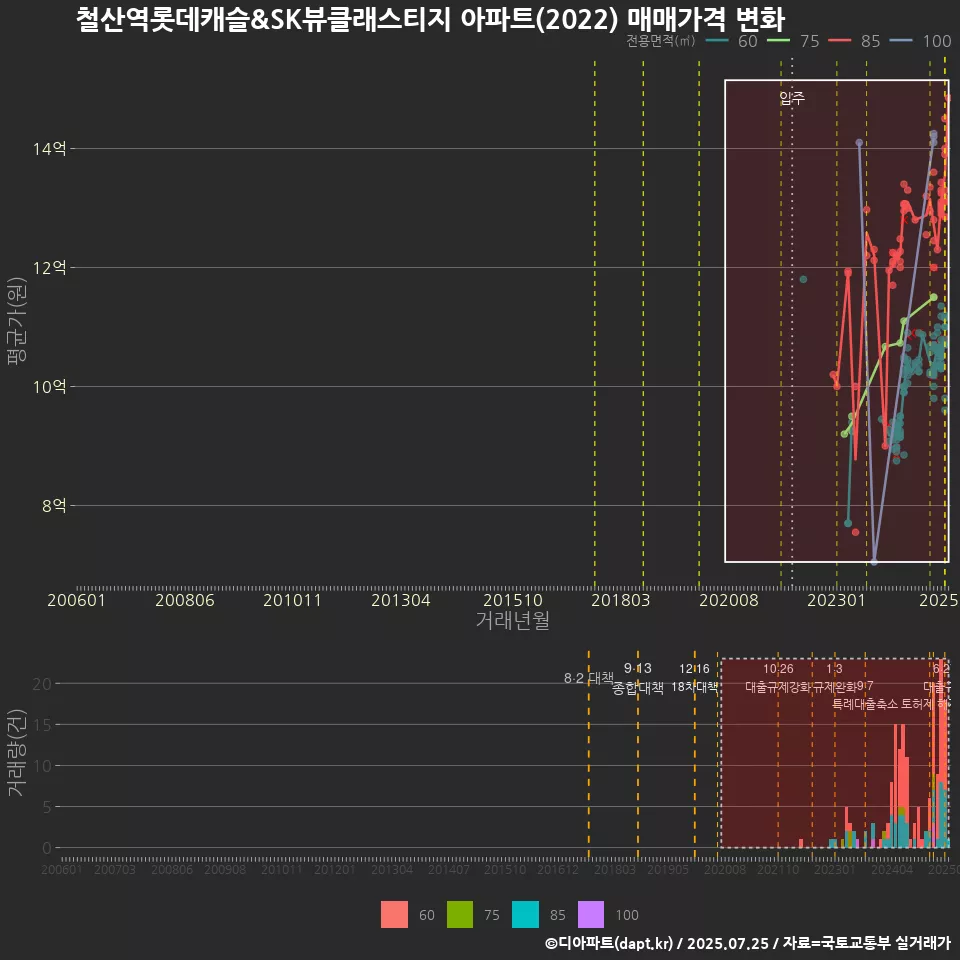
Task: Click the teal 85 swatch in the bottom legend
Action: 525,915
